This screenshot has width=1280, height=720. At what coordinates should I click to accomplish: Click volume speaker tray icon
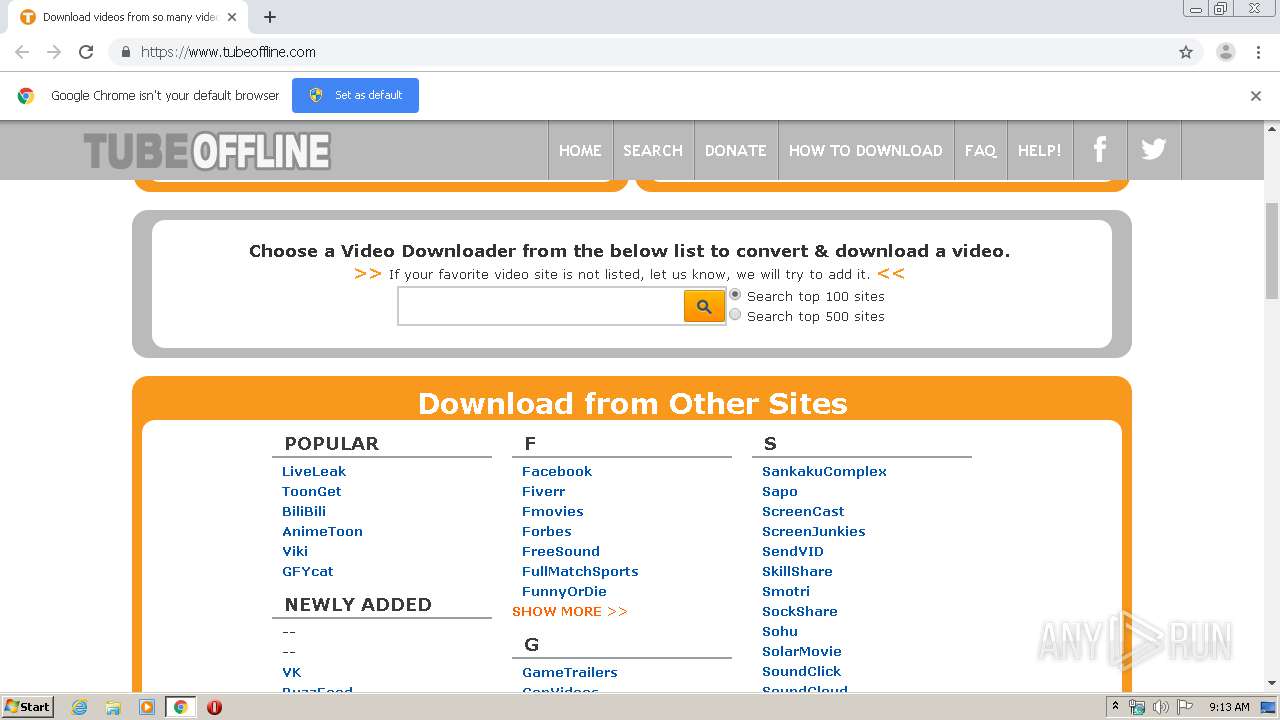[x=1161, y=707]
